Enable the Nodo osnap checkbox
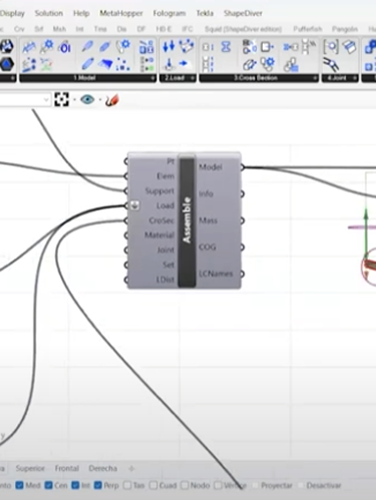The width and height of the screenshot is (376, 500). [x=185, y=485]
